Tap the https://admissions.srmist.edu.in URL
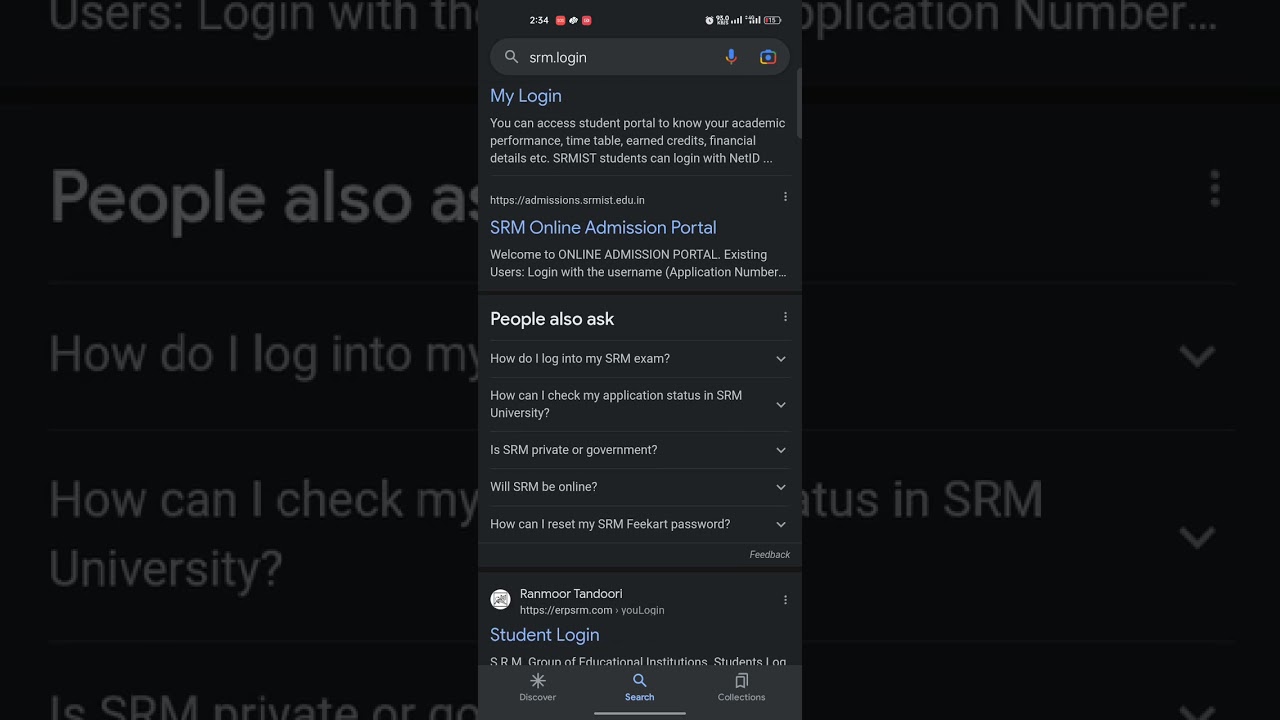1280x720 pixels. click(x=567, y=200)
